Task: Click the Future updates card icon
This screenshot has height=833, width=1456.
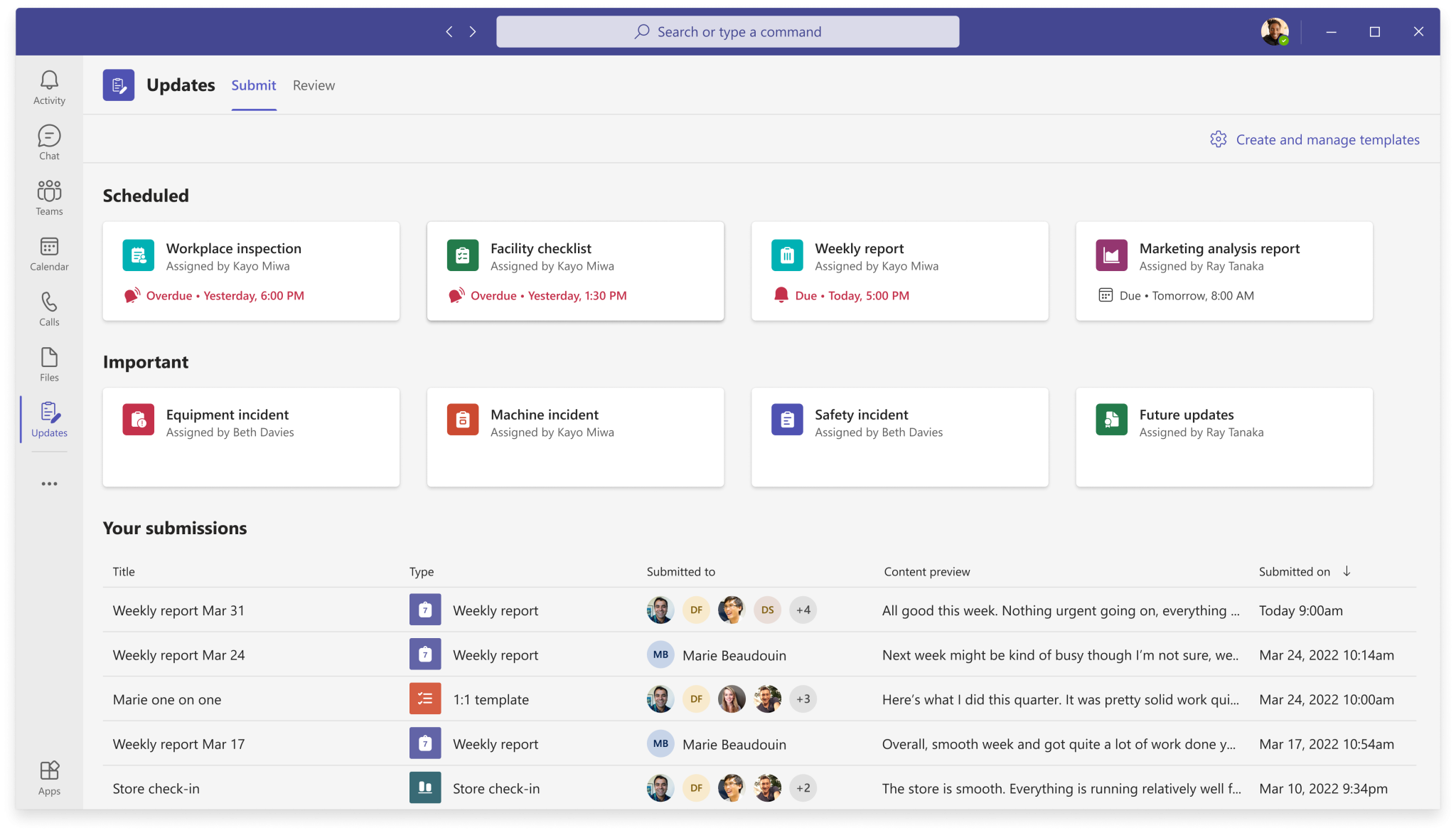Action: pyautogui.click(x=1111, y=420)
